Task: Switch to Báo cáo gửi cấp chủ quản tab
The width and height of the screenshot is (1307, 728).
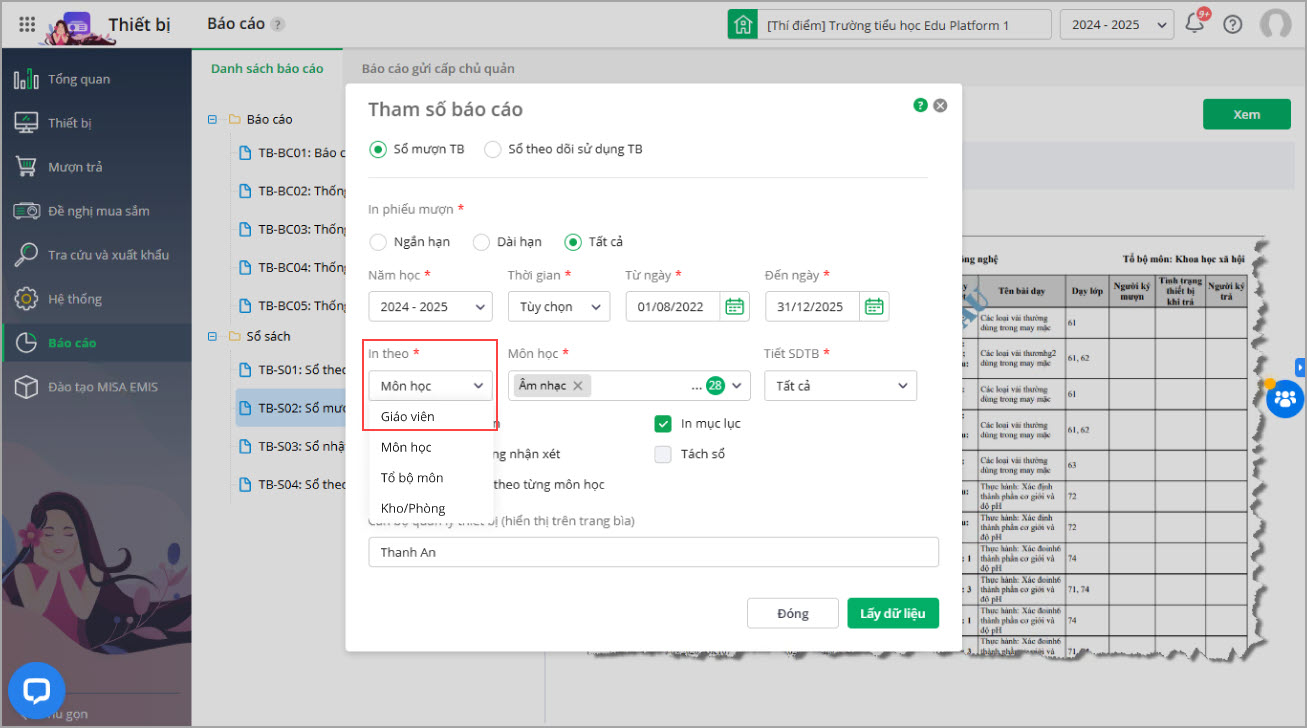Action: point(438,69)
